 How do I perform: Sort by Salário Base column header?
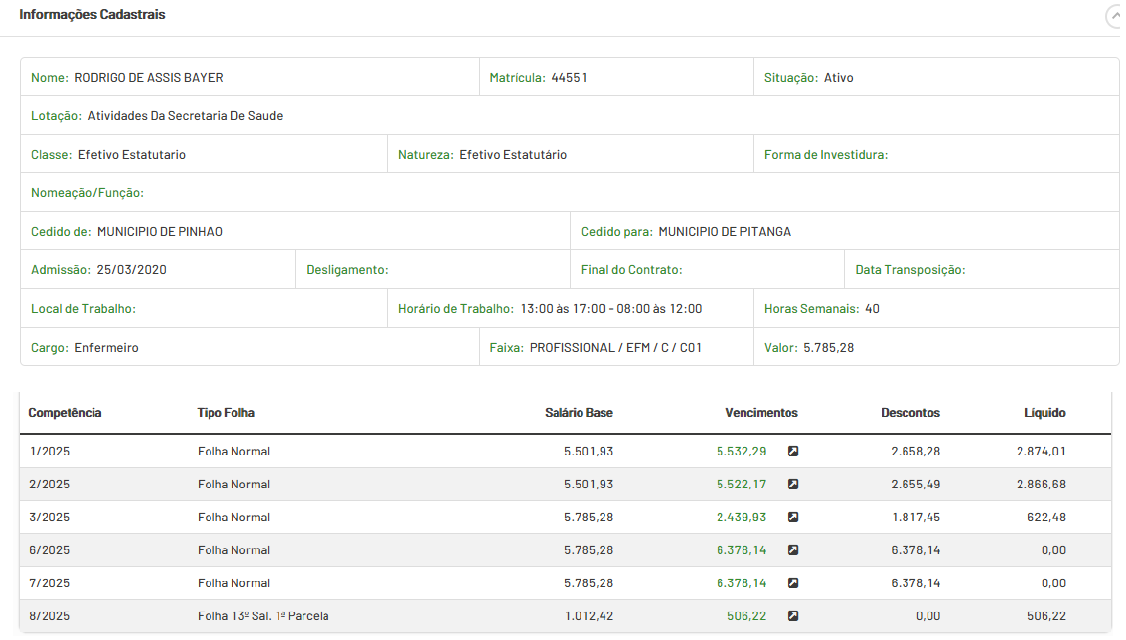point(578,413)
